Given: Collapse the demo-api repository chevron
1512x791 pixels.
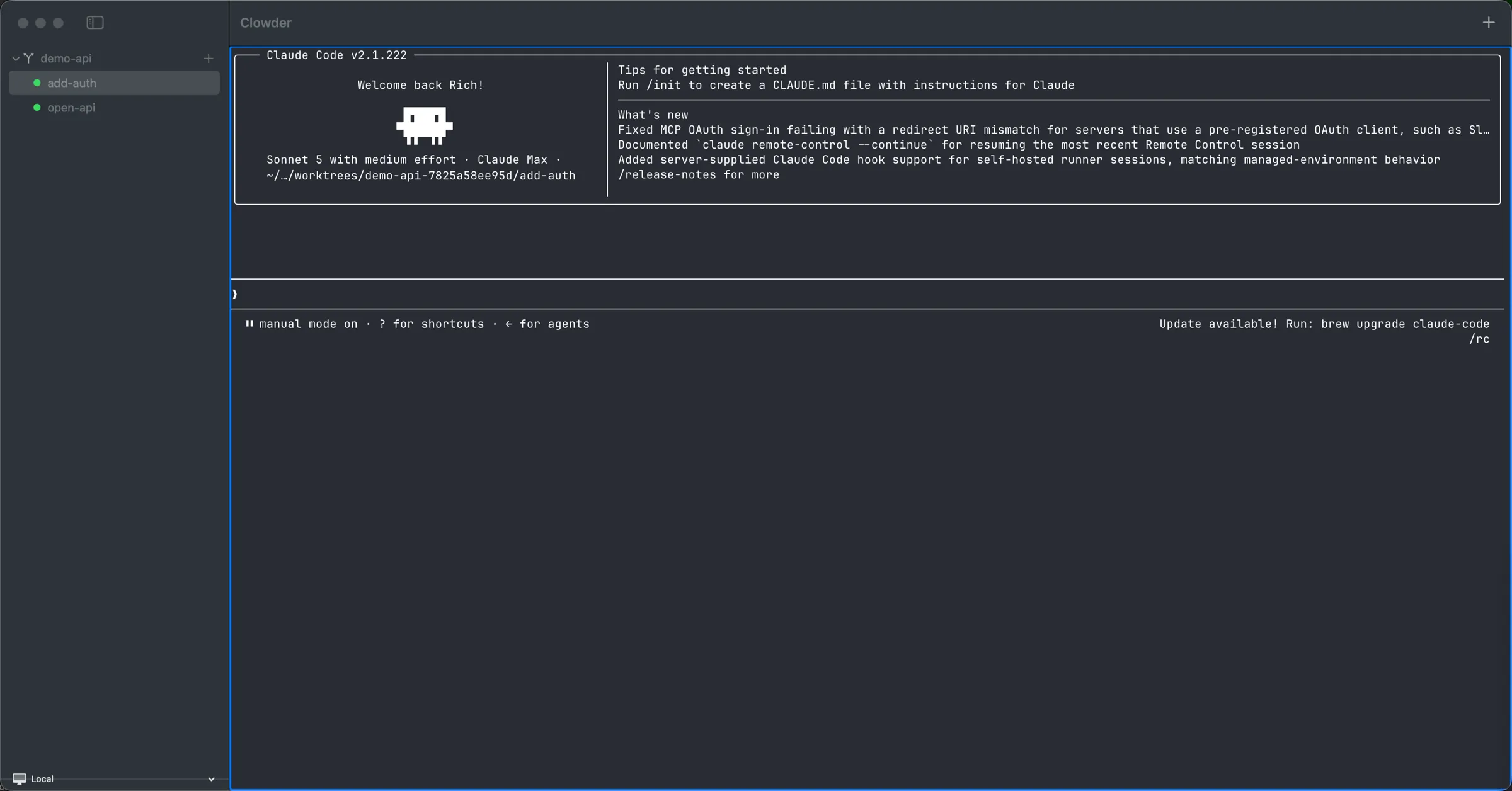Looking at the screenshot, I should (x=16, y=59).
